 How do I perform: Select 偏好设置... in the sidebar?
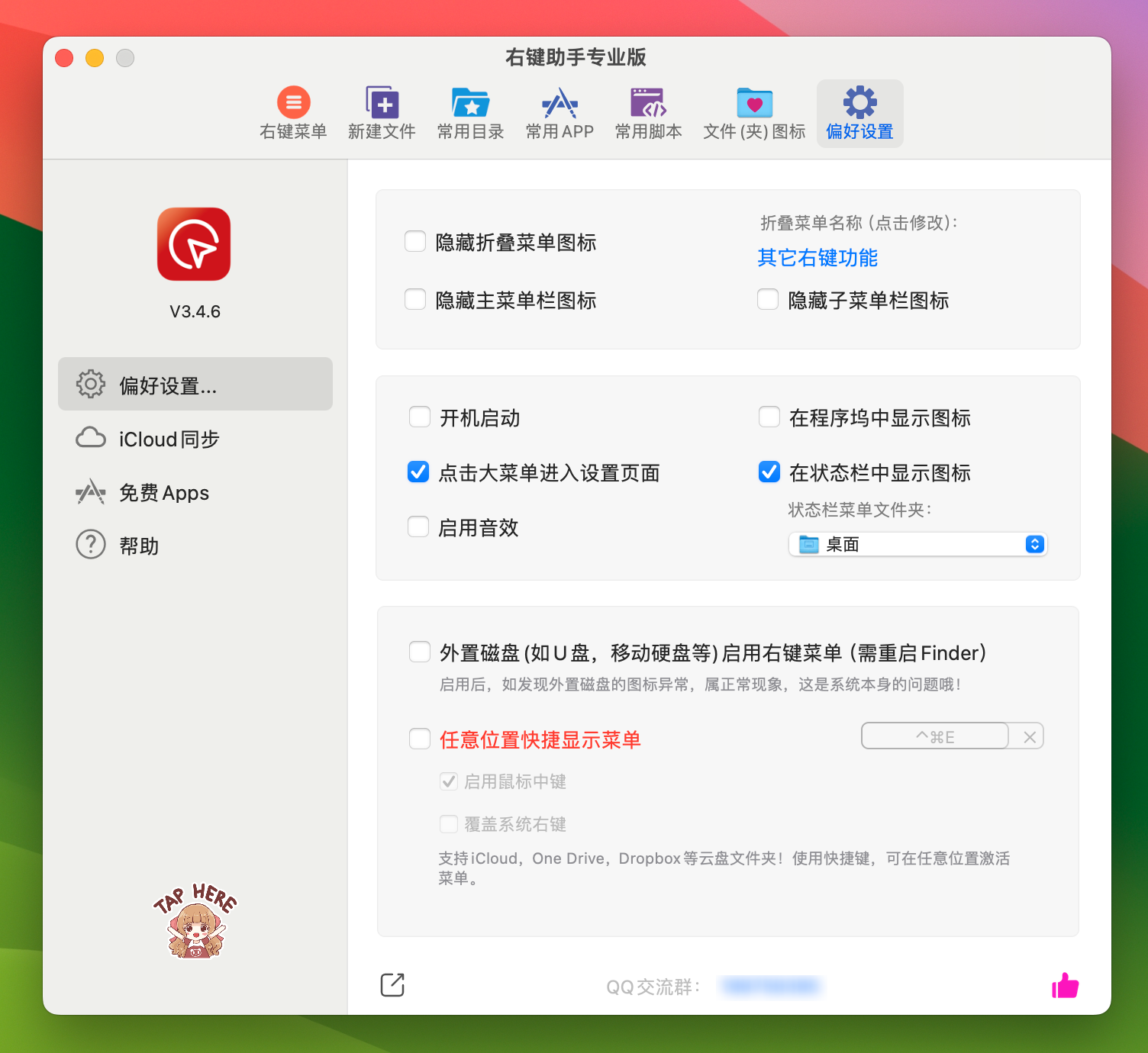[195, 384]
